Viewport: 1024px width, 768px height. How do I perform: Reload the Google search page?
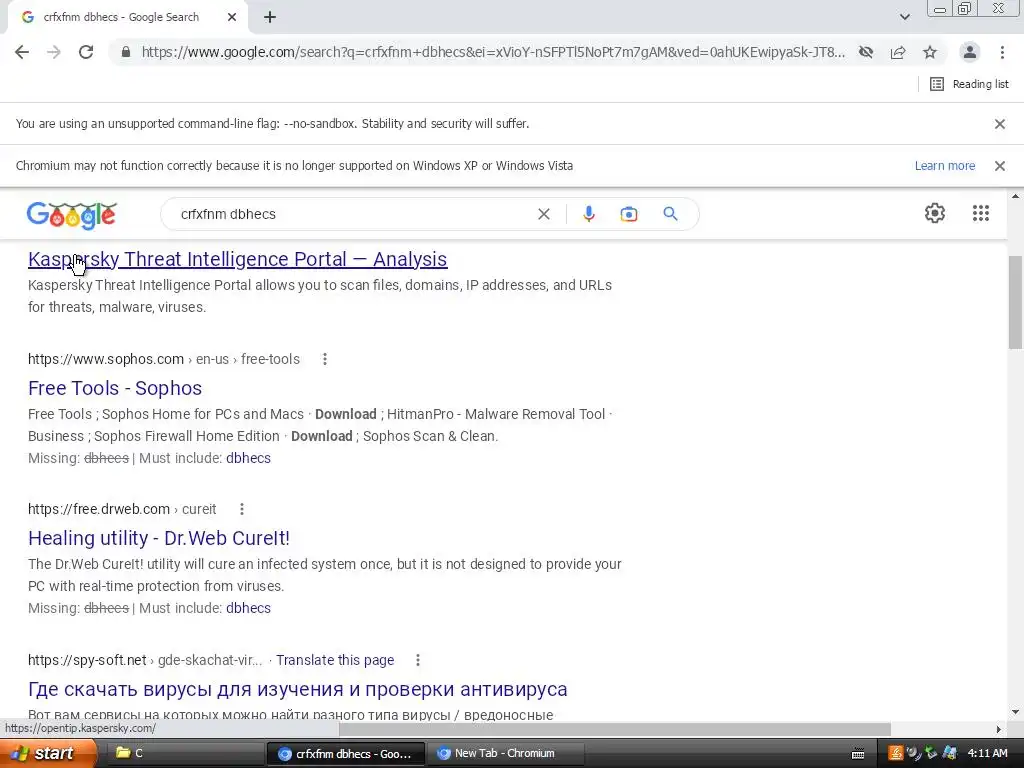[86, 52]
